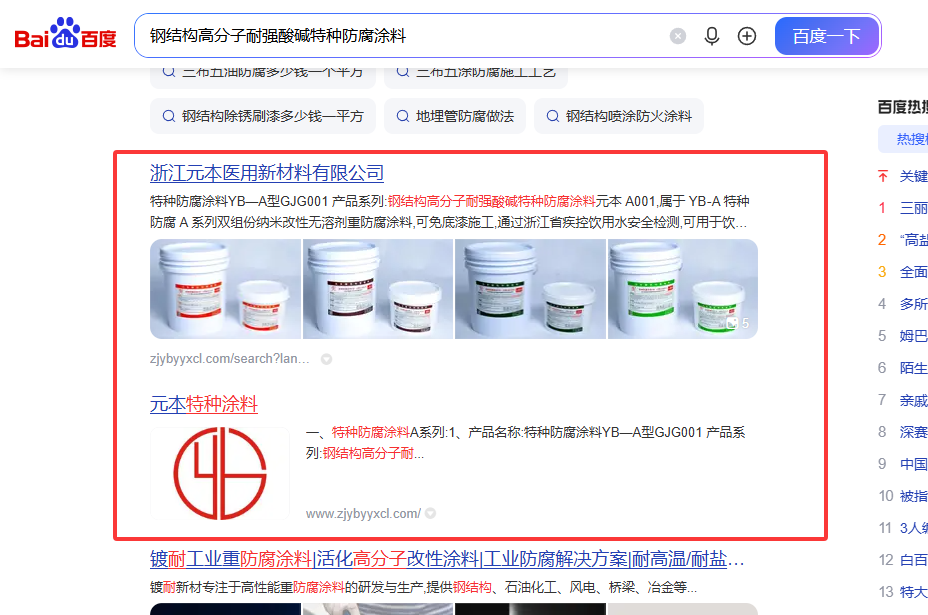Open the Baidu logo homepage link
The height and width of the screenshot is (615, 928).
[x=65, y=34]
